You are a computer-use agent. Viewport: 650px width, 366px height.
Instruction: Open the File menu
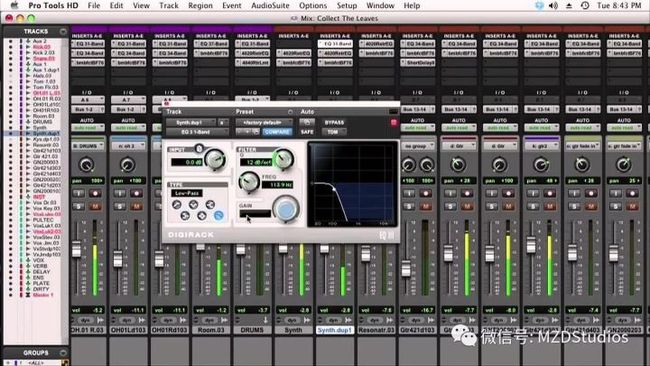point(94,5)
